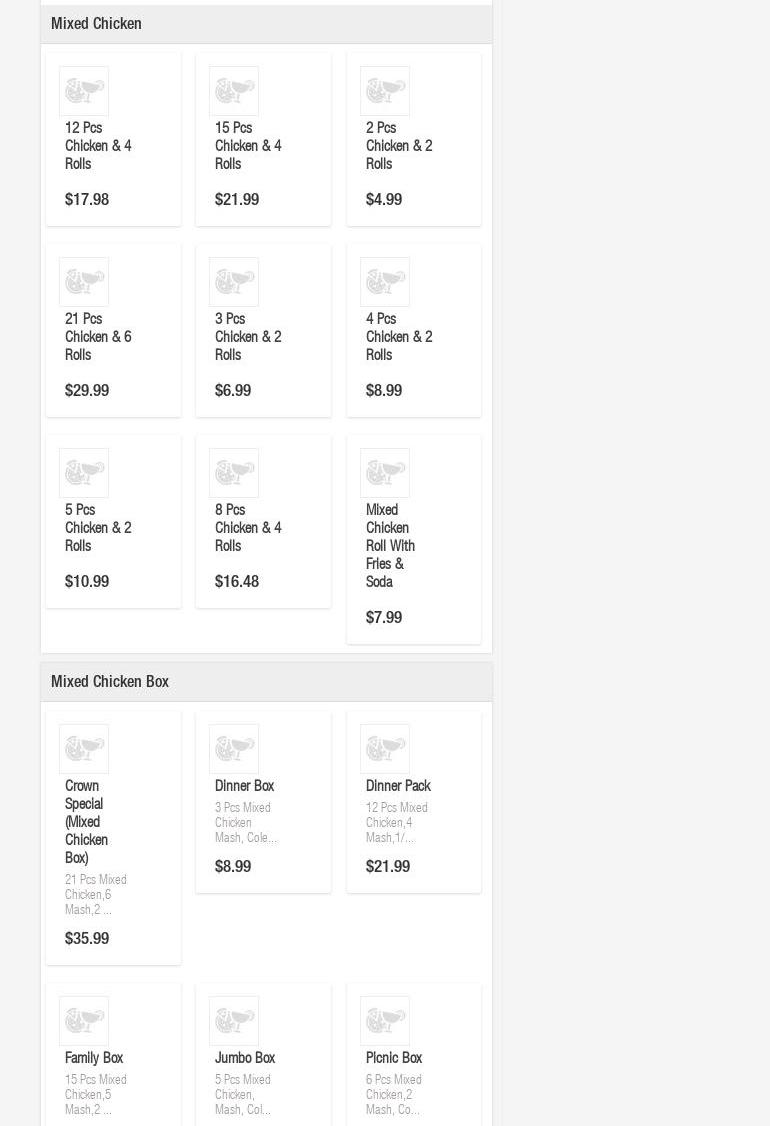Click the Picnic Box chicken icon
This screenshot has height=1126, width=770.
385,1022
